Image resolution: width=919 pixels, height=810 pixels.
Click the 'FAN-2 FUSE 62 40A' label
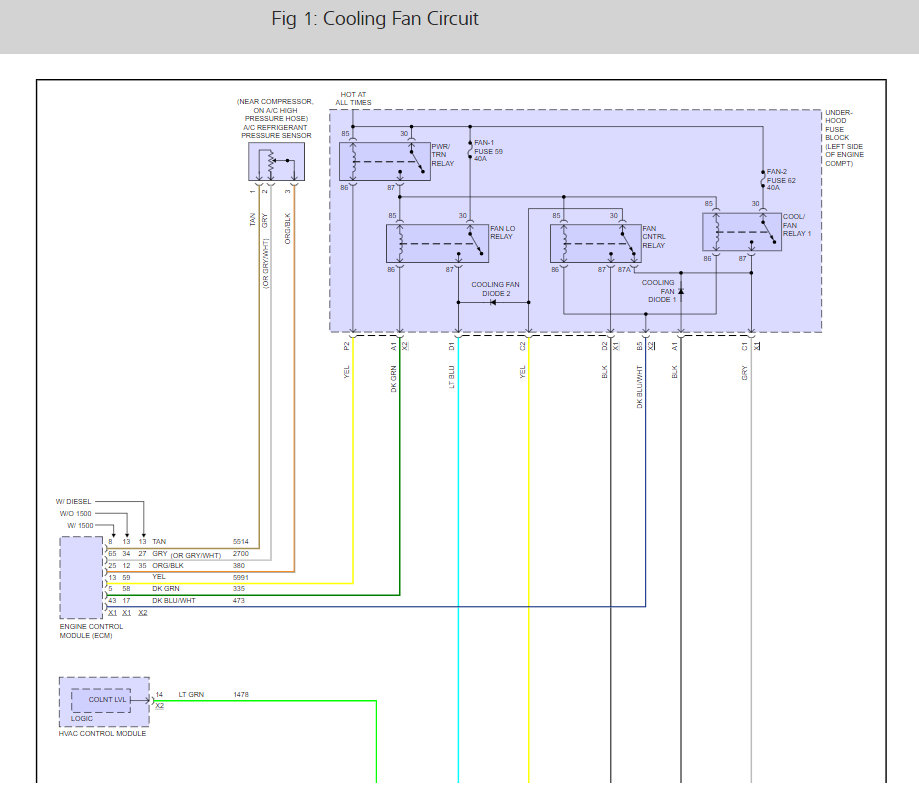[781, 180]
